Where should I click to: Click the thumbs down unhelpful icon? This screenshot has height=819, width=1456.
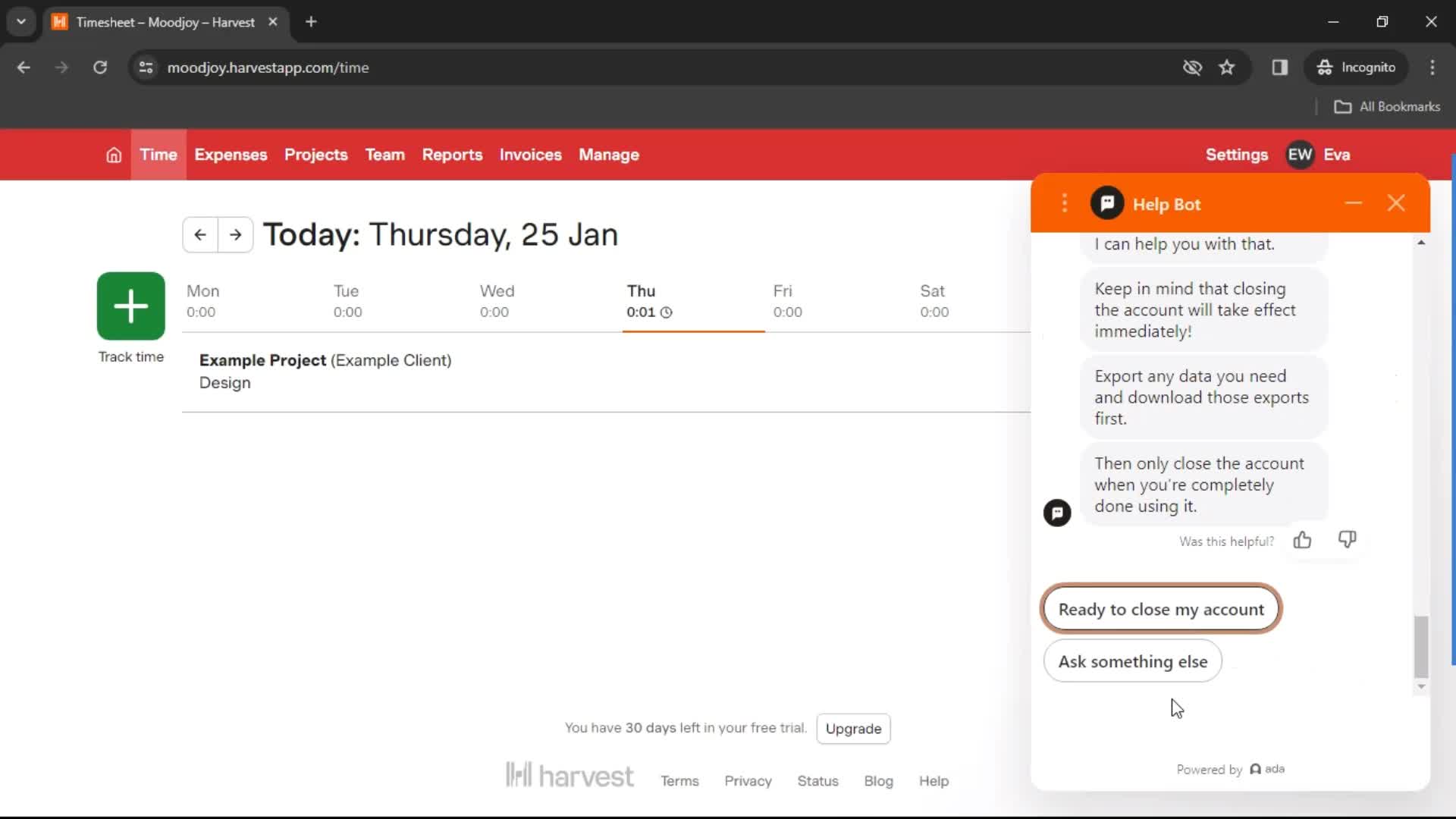click(x=1348, y=539)
